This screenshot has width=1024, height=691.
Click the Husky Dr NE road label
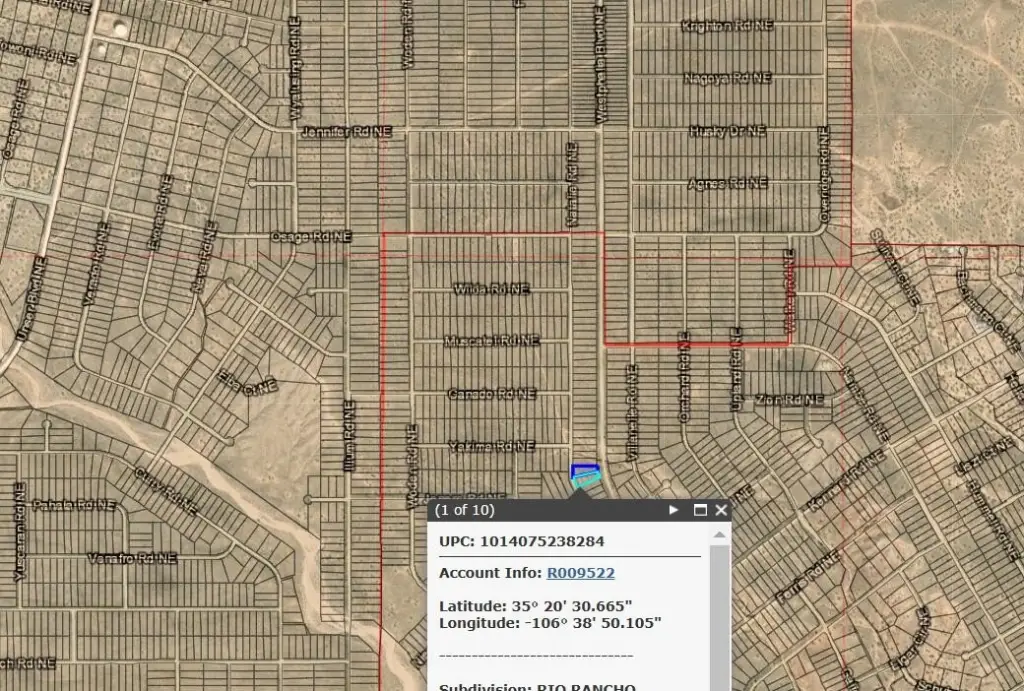727,131
